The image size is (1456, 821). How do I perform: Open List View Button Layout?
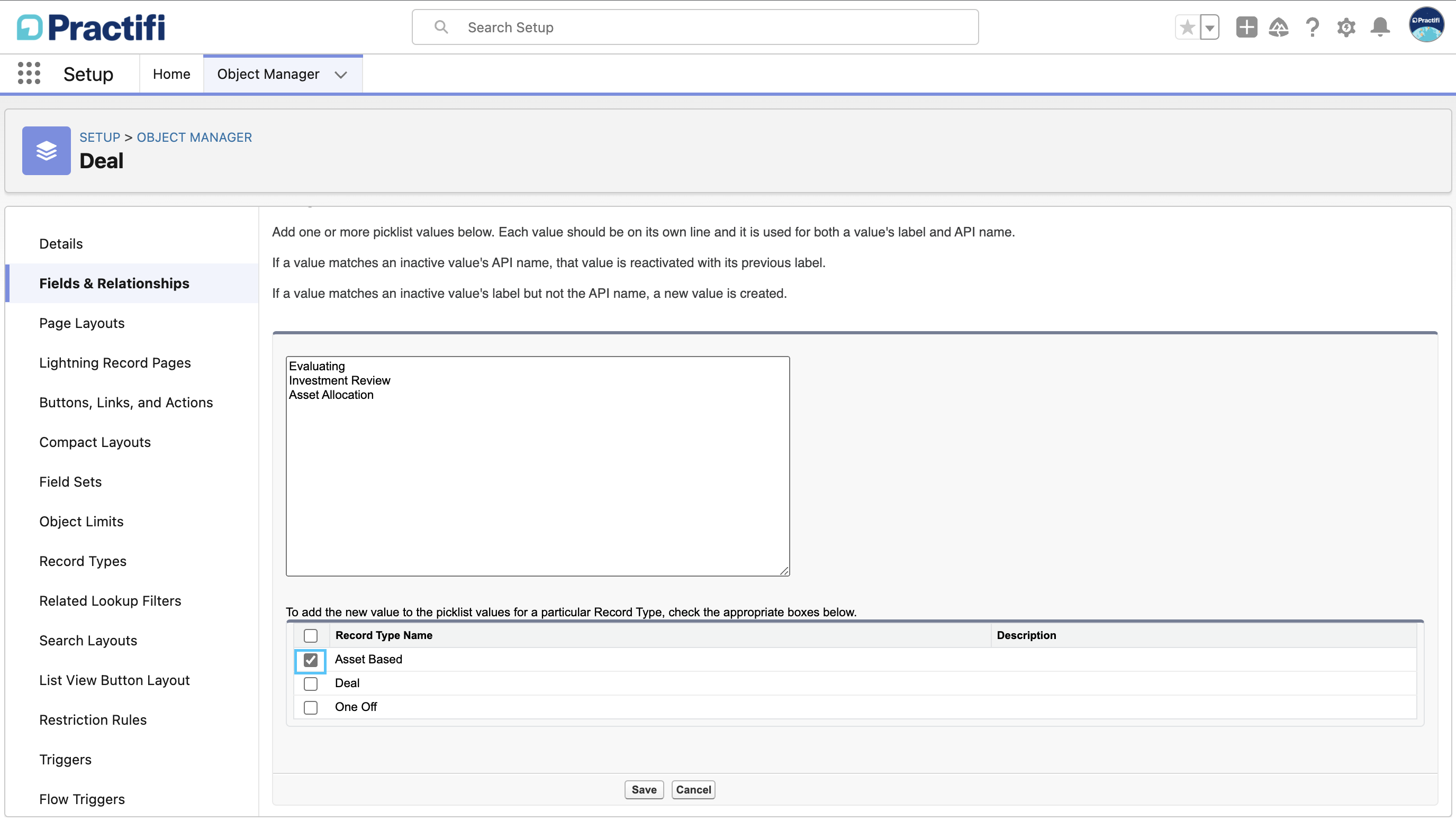coord(114,680)
